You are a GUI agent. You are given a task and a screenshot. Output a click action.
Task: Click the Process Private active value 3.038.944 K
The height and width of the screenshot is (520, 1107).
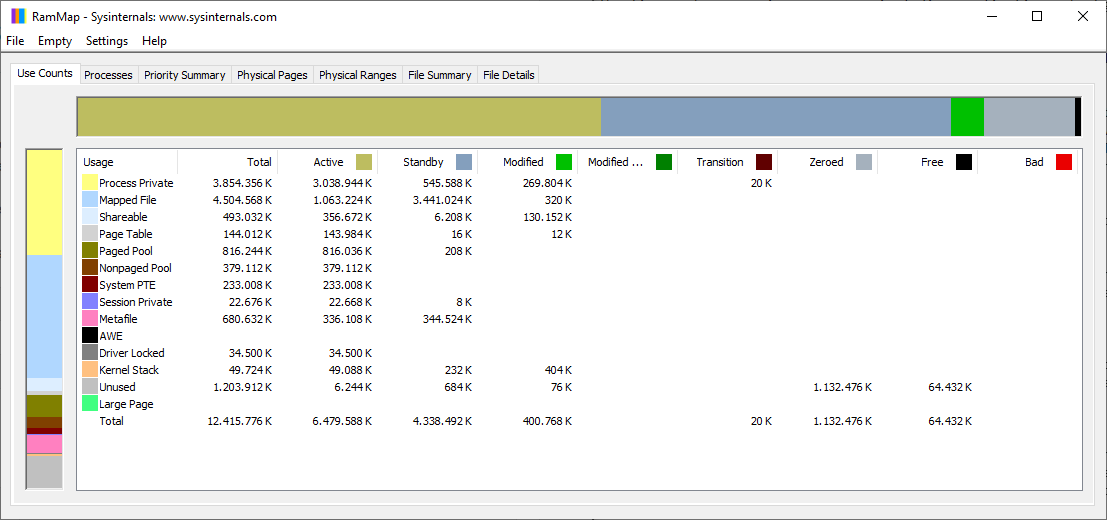(340, 183)
